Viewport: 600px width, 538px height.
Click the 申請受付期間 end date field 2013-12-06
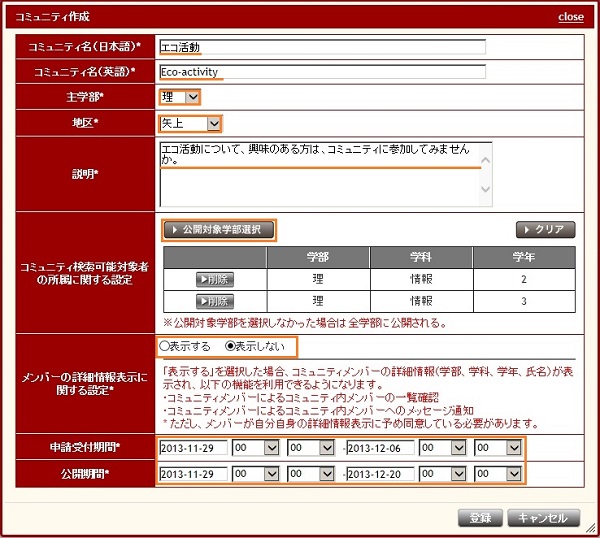coord(379,447)
